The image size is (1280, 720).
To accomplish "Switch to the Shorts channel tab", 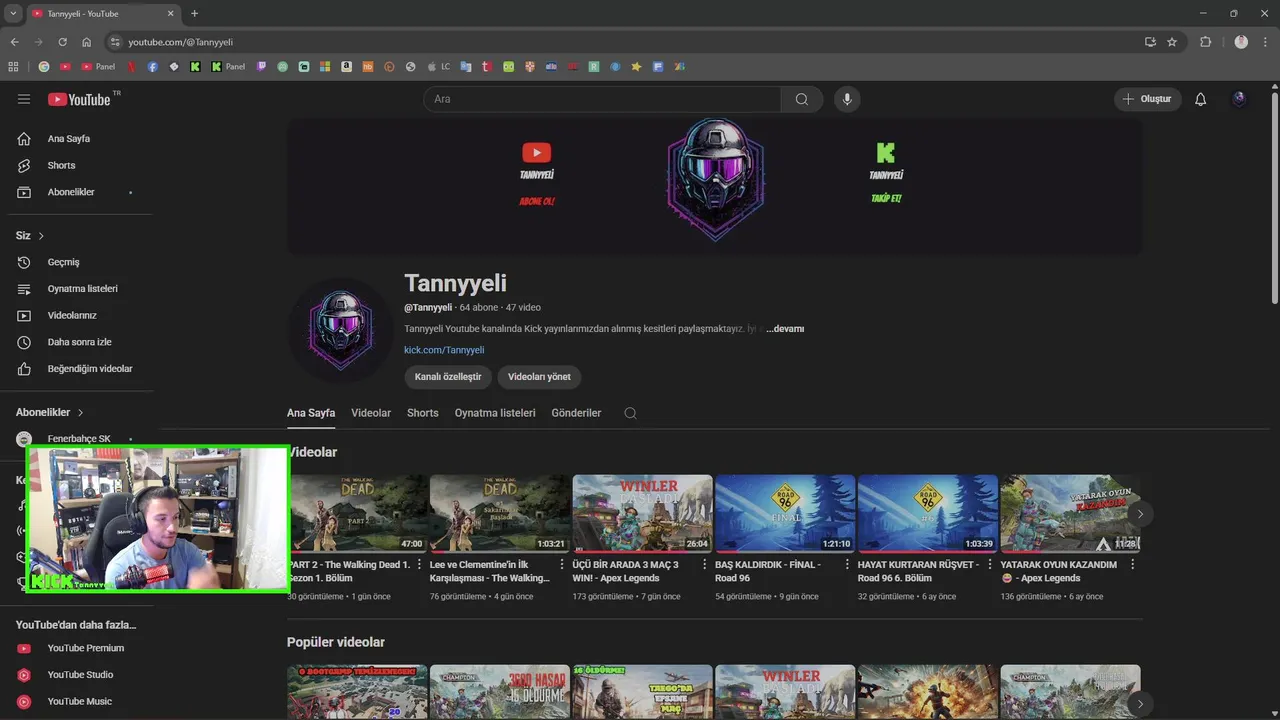I will (423, 413).
